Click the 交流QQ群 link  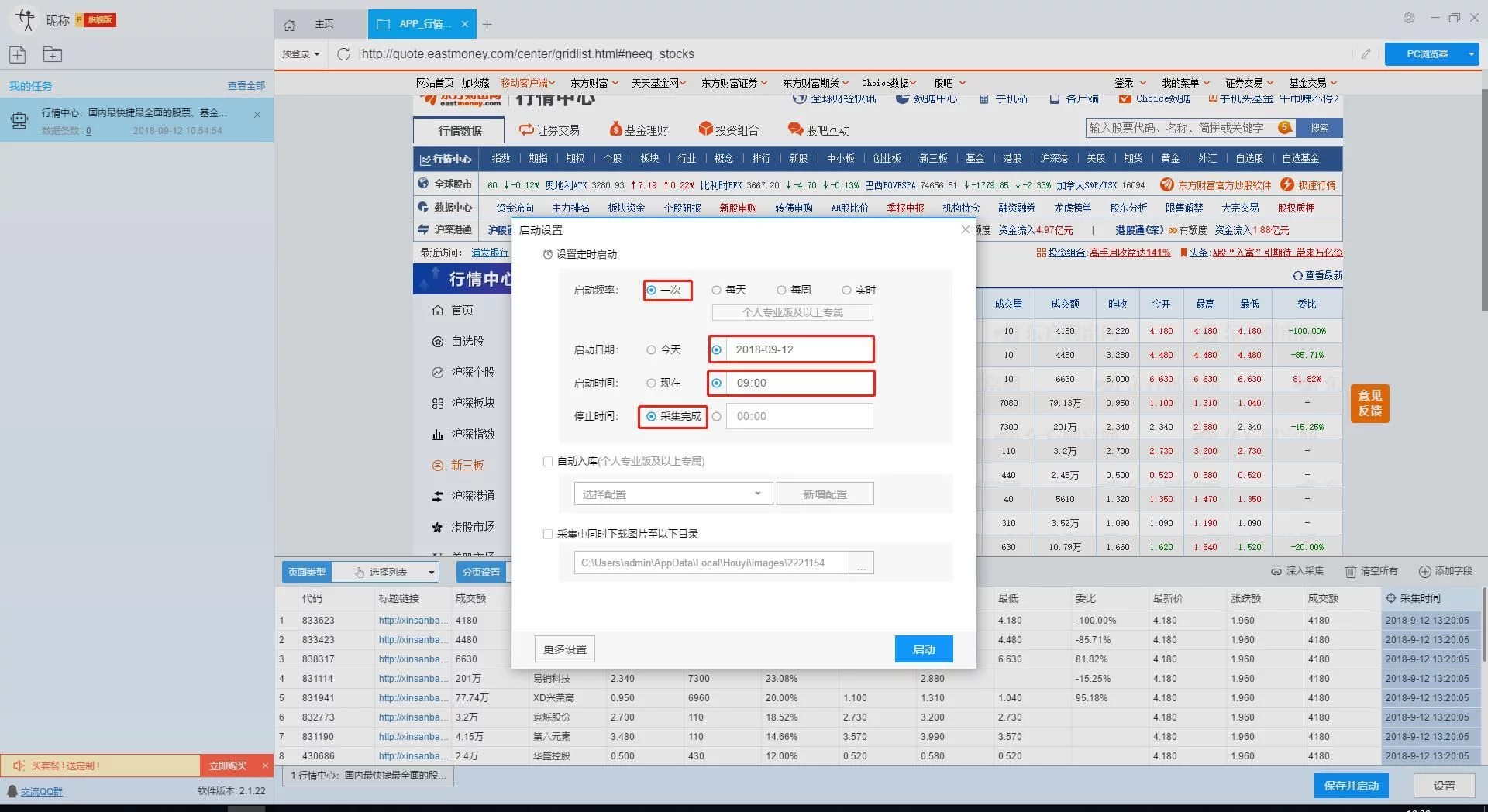point(41,791)
